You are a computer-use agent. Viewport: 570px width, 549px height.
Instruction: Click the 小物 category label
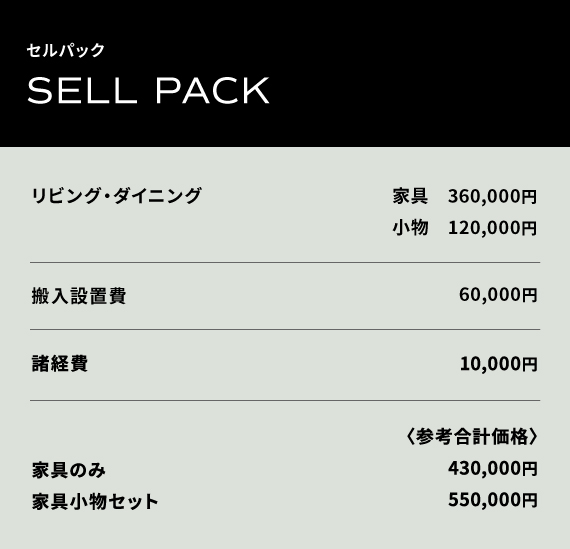pyautogui.click(x=410, y=228)
